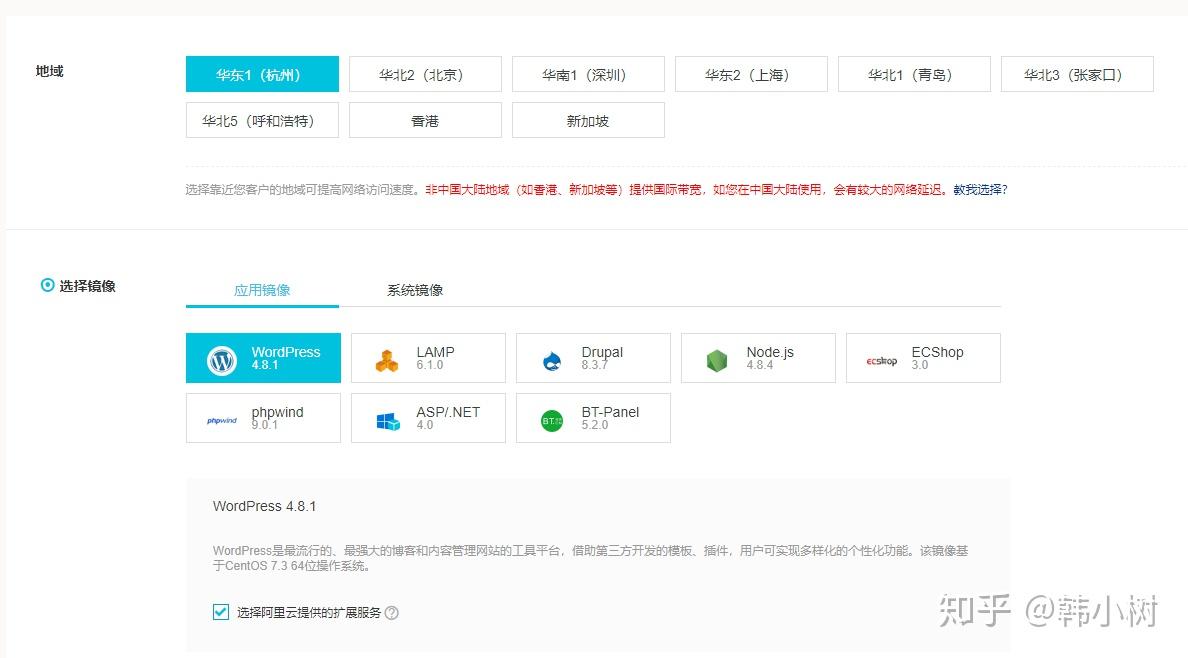Select BT-Panel 5.2.0 image card
The width and height of the screenshot is (1188, 658).
593,418
